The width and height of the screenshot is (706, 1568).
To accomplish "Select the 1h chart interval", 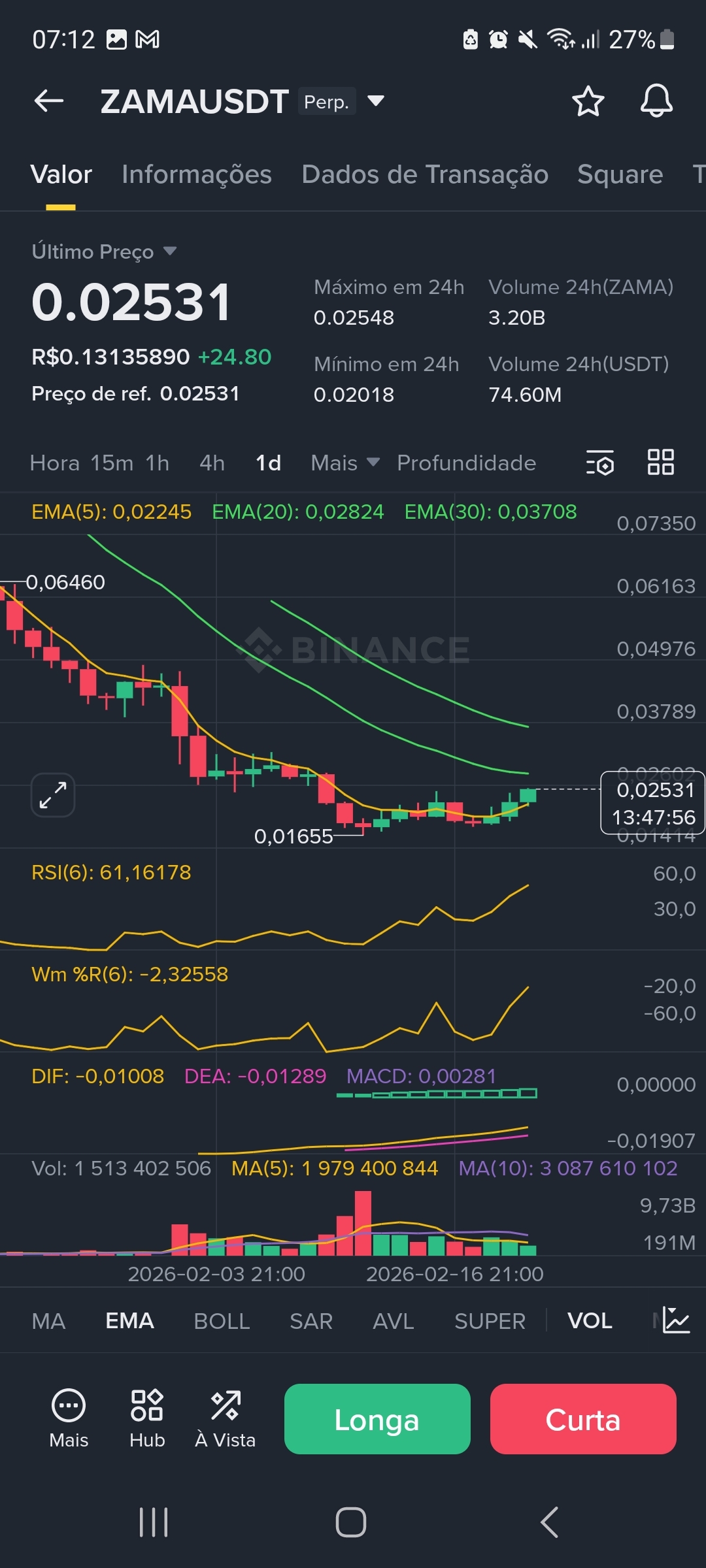I will pyautogui.click(x=158, y=463).
